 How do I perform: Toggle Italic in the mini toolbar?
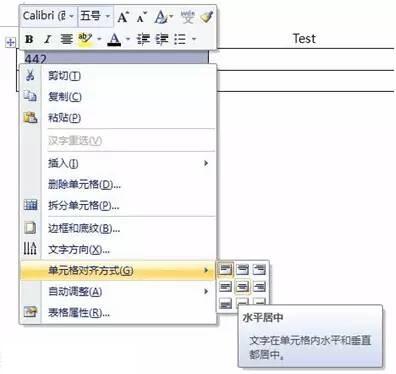click(x=48, y=39)
